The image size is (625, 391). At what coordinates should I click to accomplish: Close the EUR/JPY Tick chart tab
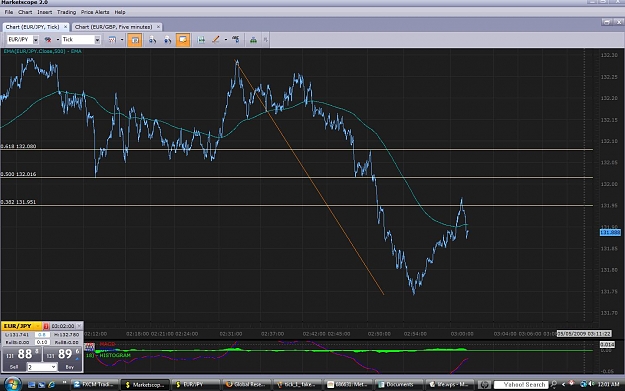point(65,27)
